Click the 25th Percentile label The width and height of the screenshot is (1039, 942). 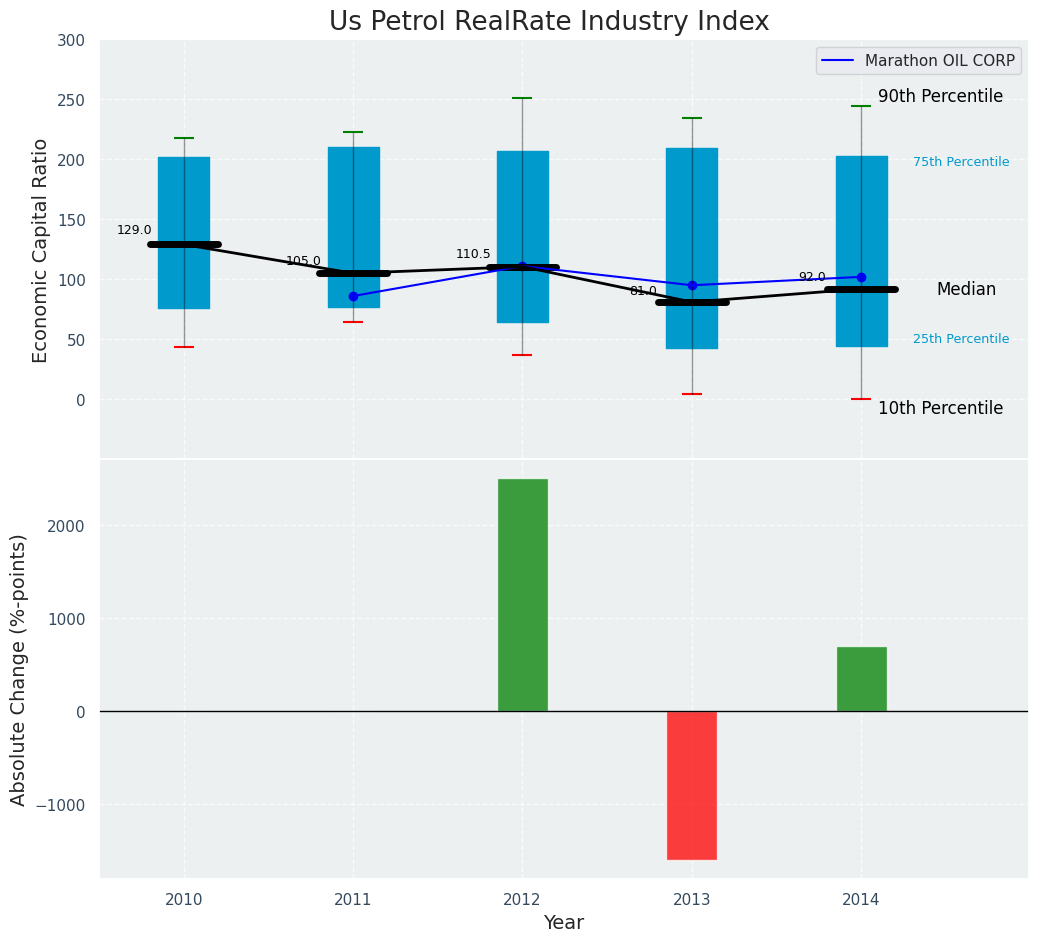coord(960,339)
